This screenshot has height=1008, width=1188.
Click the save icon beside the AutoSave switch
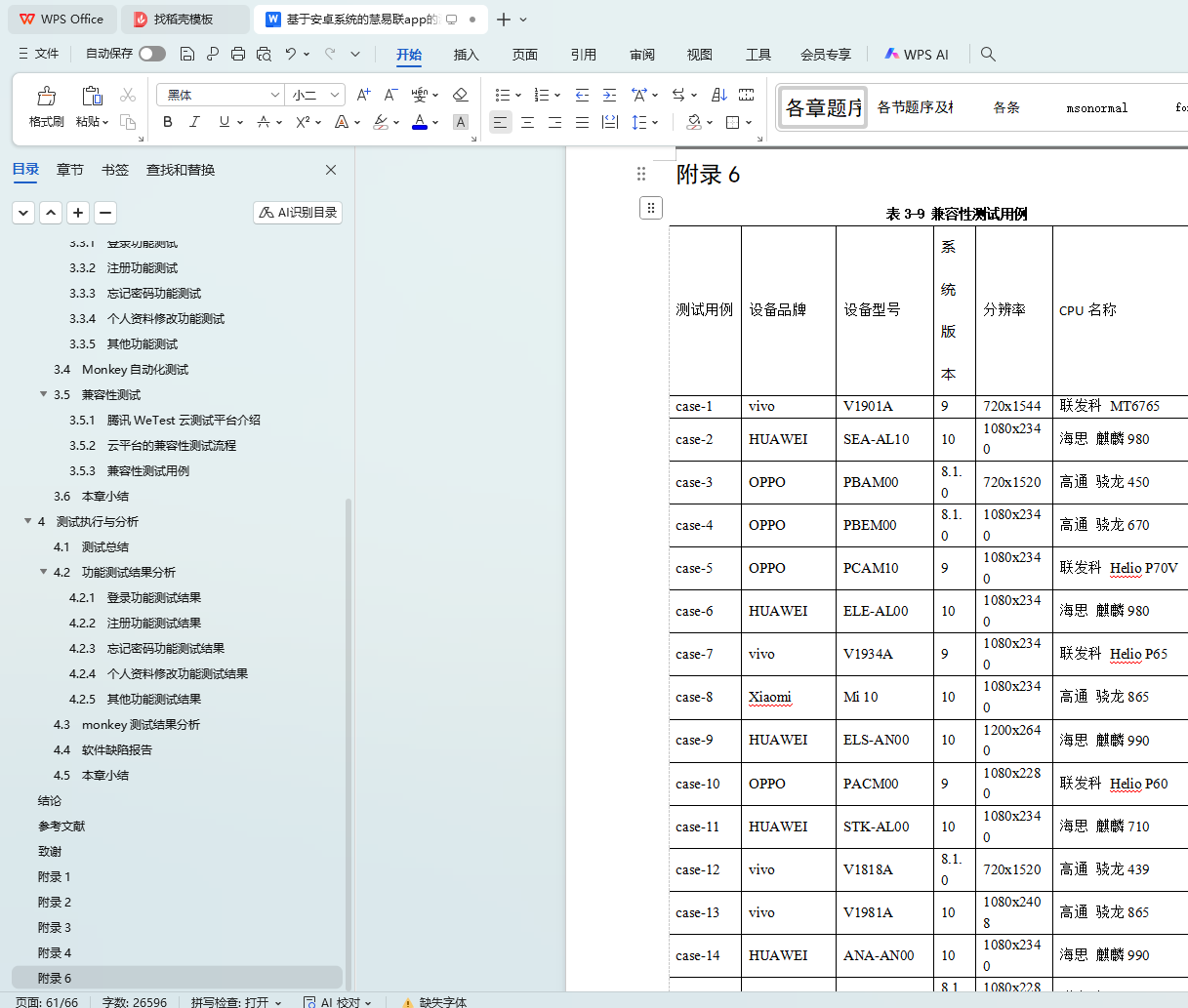coord(187,54)
